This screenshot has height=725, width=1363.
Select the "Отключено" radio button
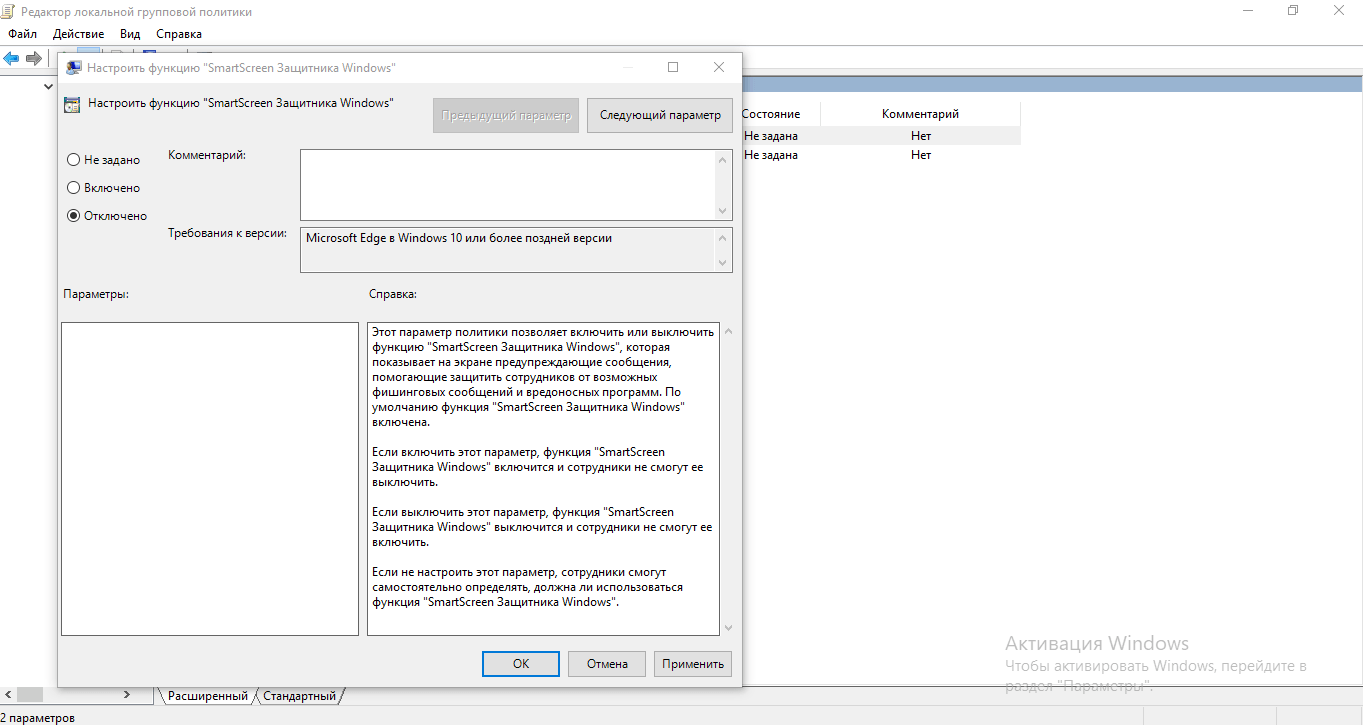pos(73,215)
